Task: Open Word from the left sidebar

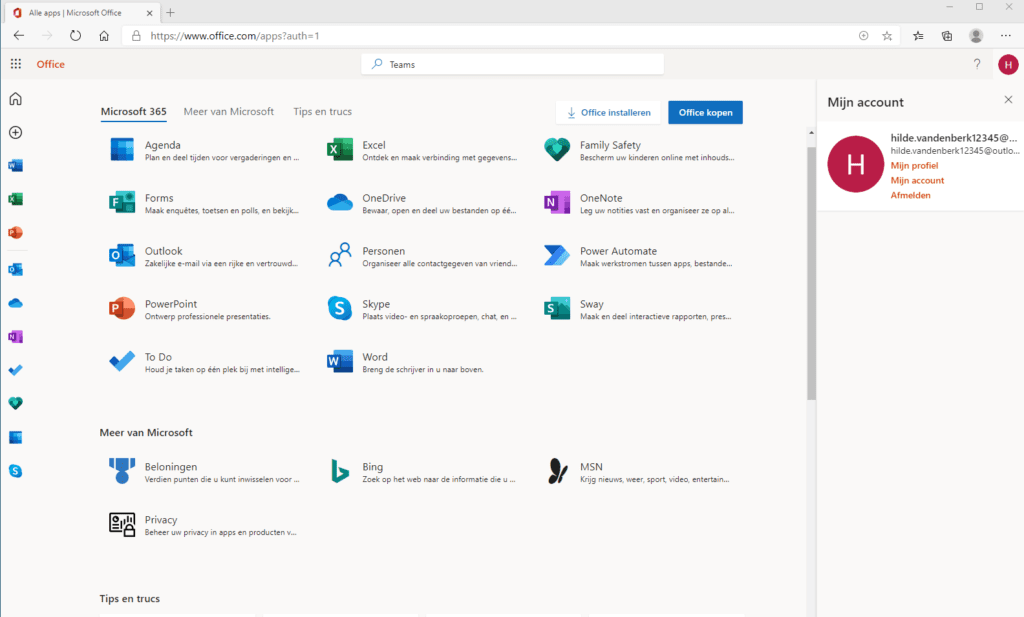Action: (x=16, y=166)
